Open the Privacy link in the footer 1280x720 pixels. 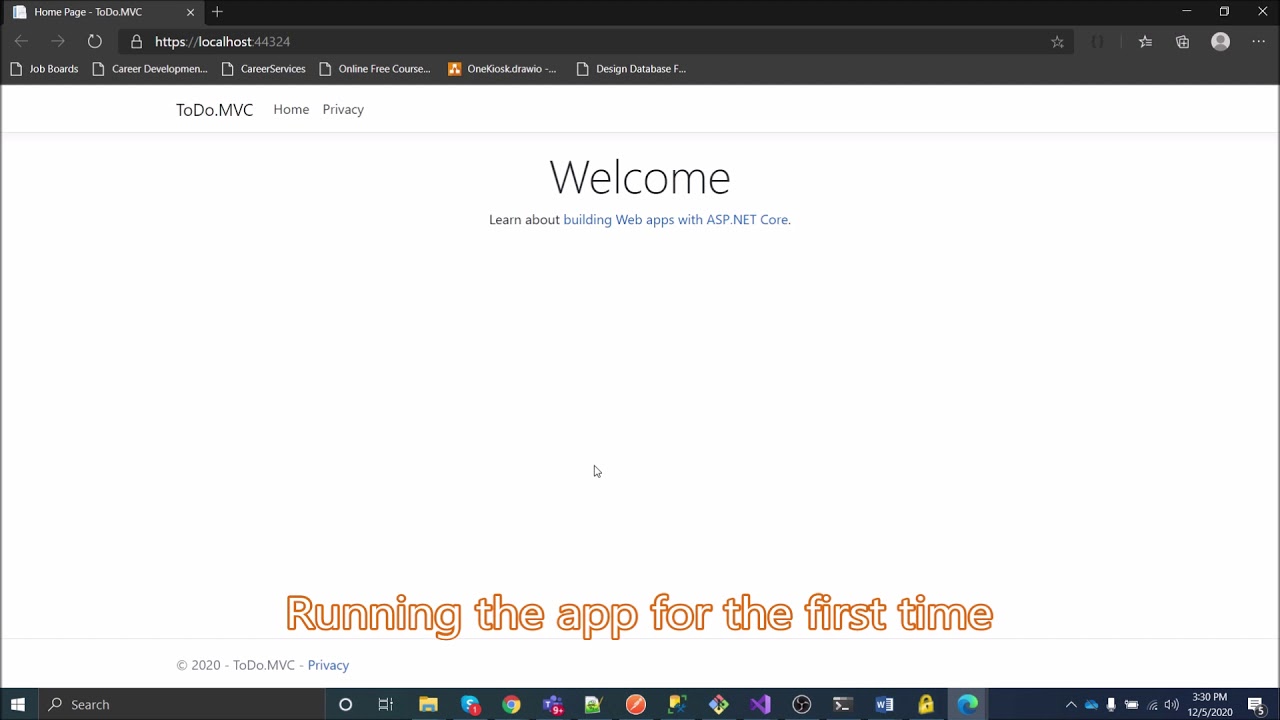[x=328, y=665]
